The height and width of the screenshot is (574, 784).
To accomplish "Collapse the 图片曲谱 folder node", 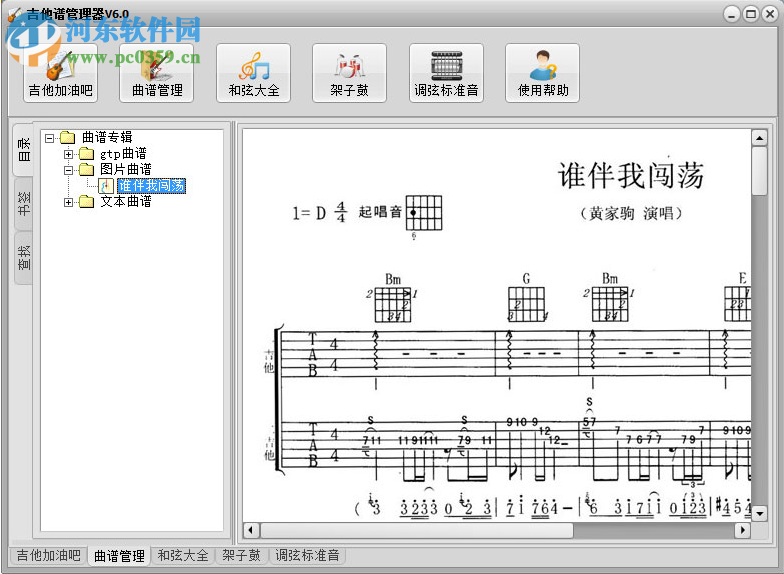I will [68, 170].
